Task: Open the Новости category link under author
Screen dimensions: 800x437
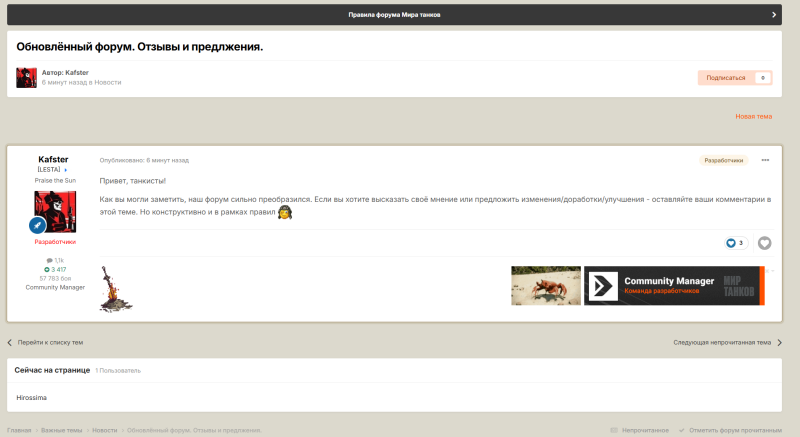Action: tap(108, 82)
